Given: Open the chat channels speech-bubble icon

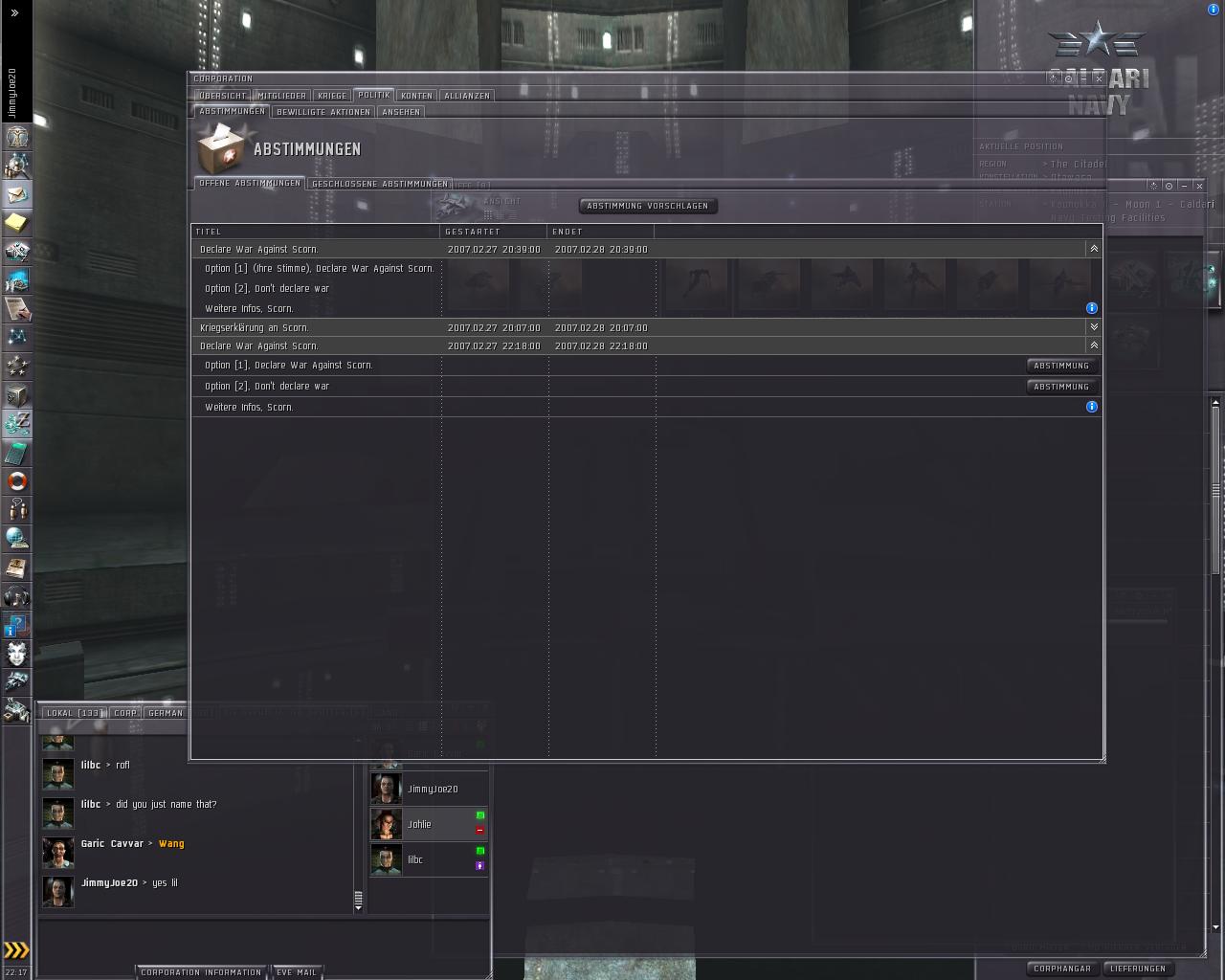Looking at the screenshot, I should click(x=17, y=510).
